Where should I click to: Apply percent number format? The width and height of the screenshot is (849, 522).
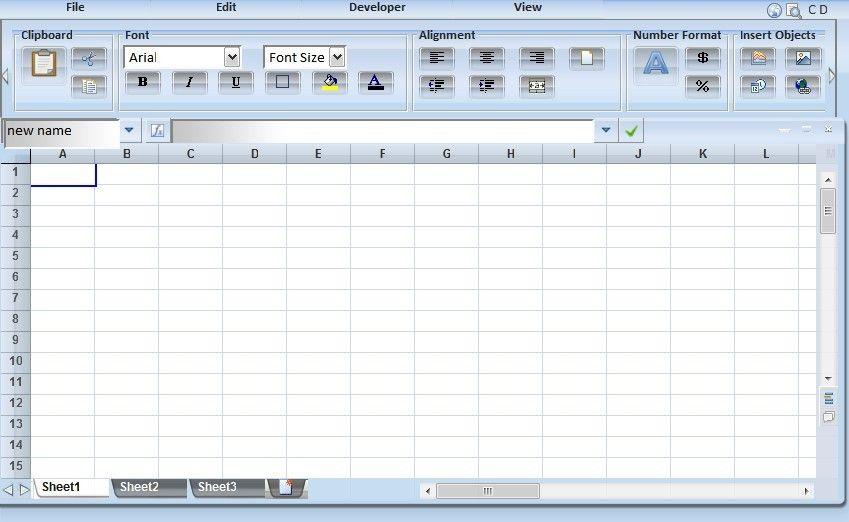[x=703, y=87]
